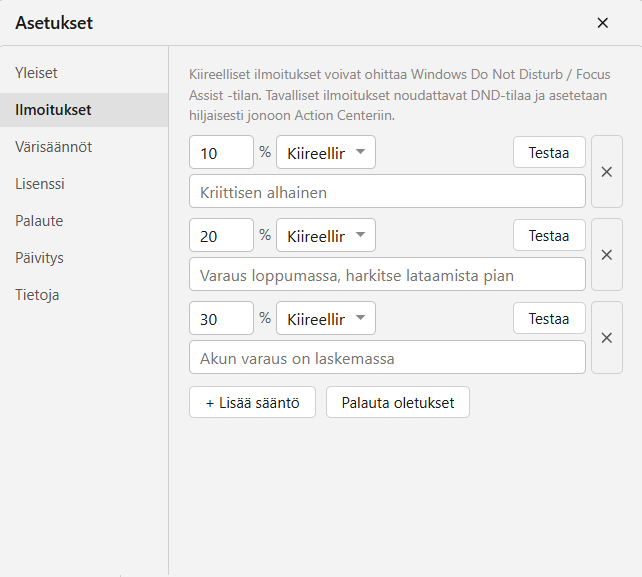Test the 30% notification with Testaa
The width and height of the screenshot is (642, 577).
[x=549, y=318]
